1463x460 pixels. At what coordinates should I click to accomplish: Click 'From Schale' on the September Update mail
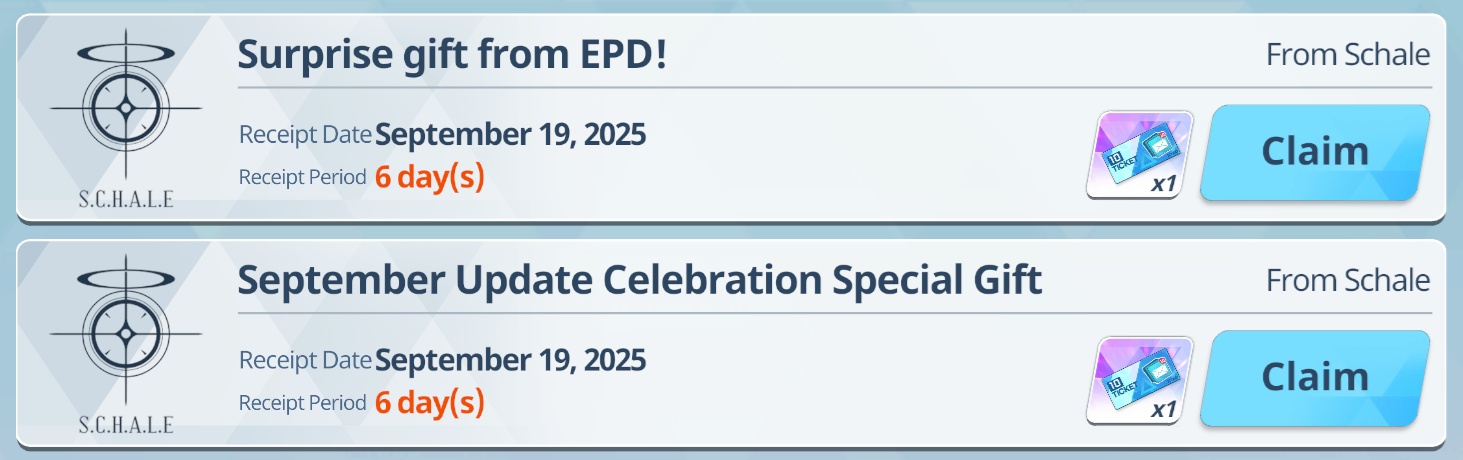1348,281
